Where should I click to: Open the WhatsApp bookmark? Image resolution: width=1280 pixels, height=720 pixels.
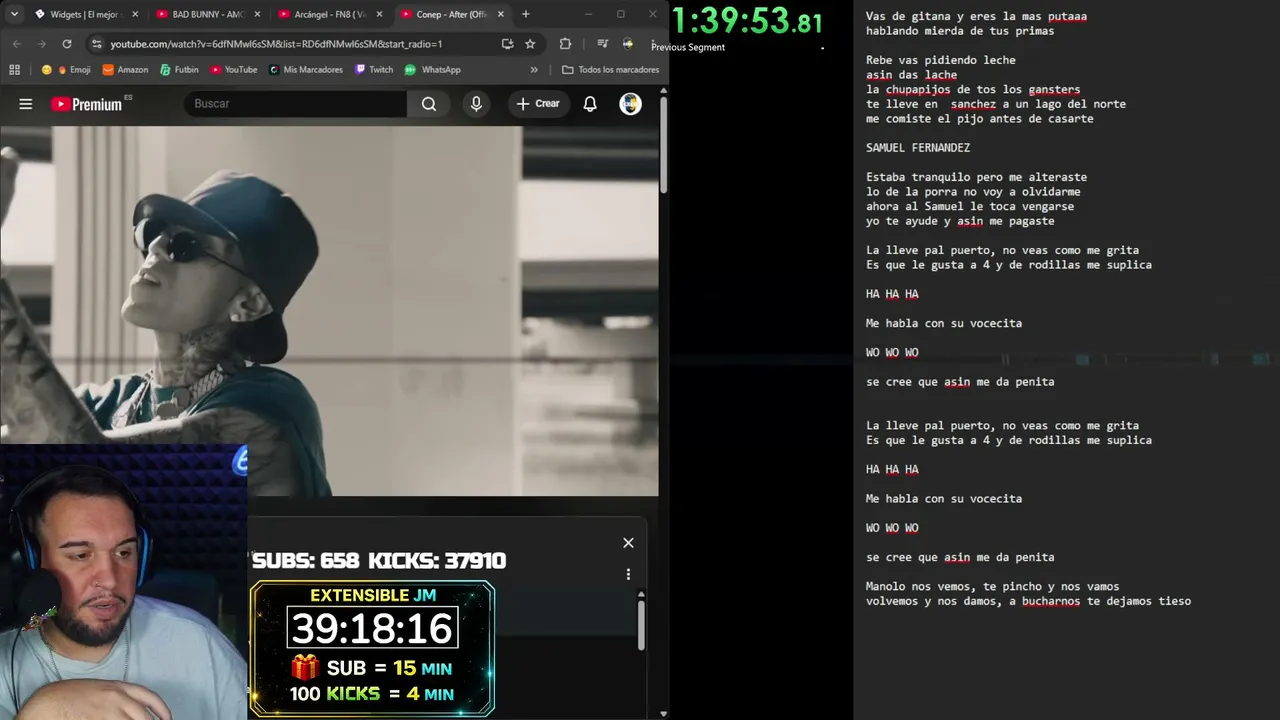432,70
